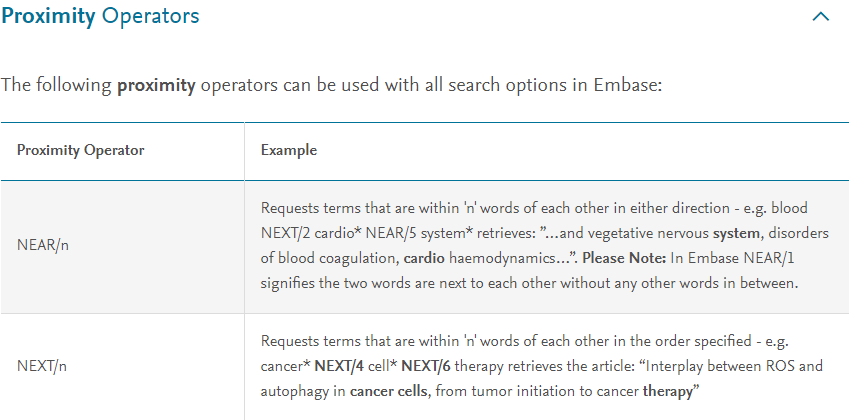Click the Proximity Operators section heading
The image size is (861, 420).
coord(100,16)
